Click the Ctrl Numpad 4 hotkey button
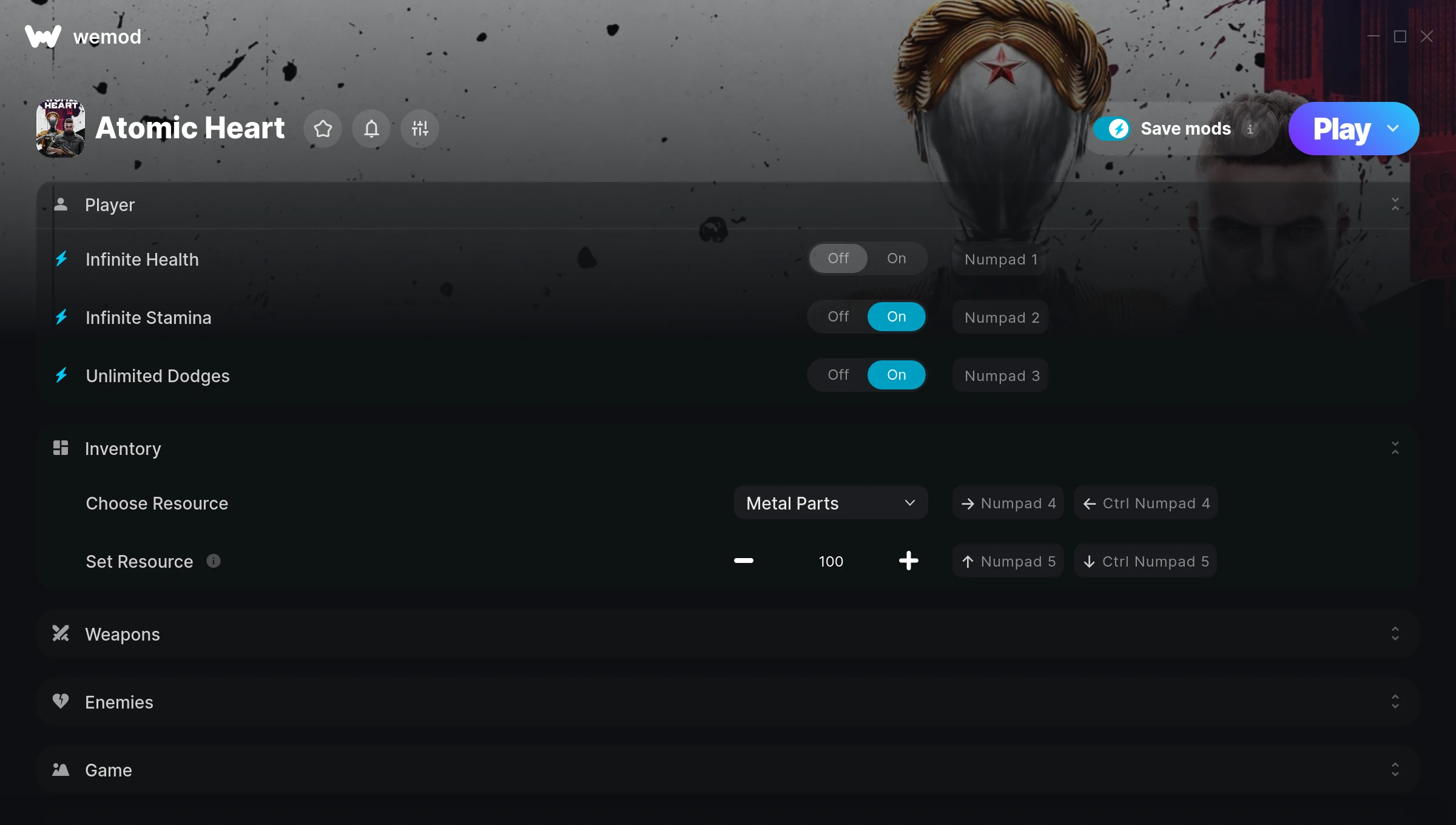Viewport: 1456px width, 825px height. click(1146, 503)
